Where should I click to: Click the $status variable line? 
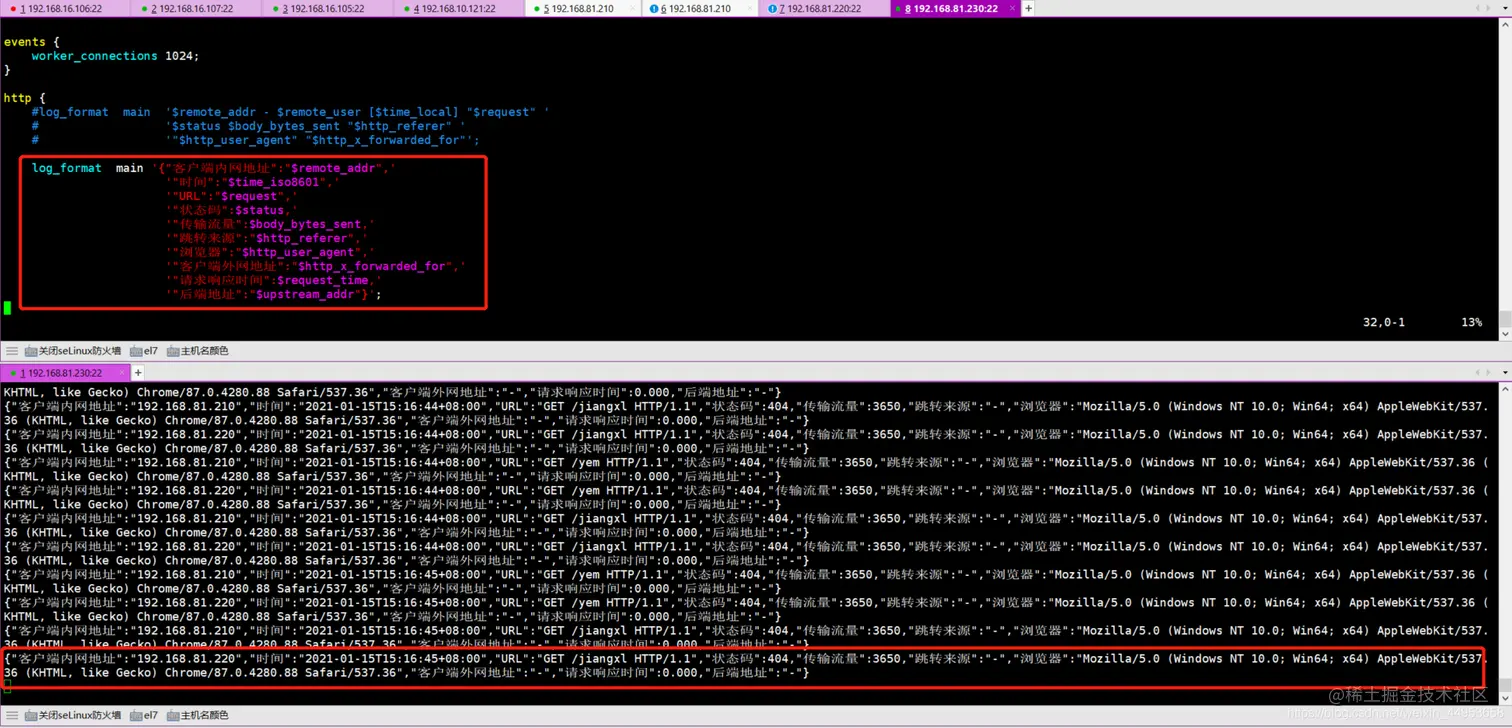click(x=232, y=210)
